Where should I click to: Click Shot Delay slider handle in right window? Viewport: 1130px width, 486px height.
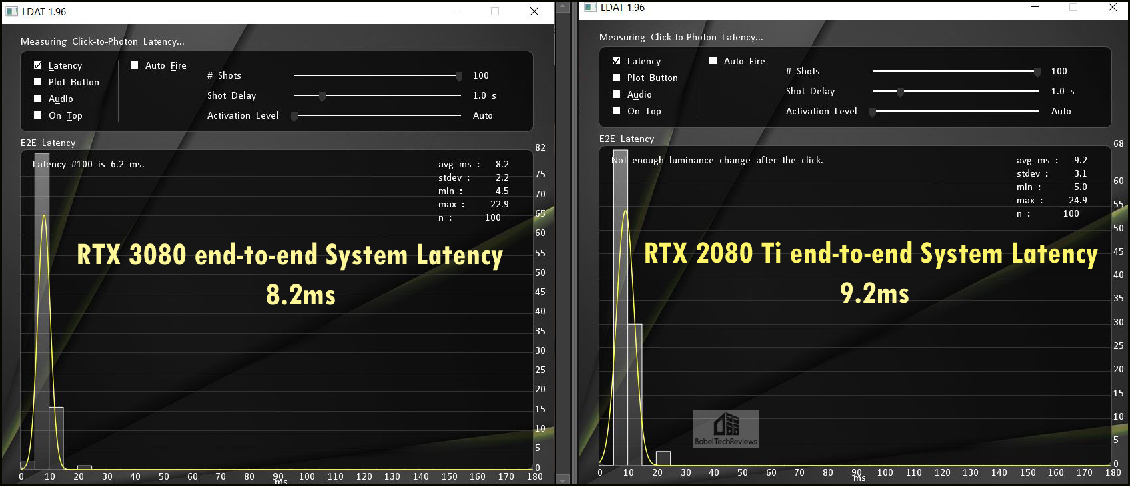click(901, 91)
